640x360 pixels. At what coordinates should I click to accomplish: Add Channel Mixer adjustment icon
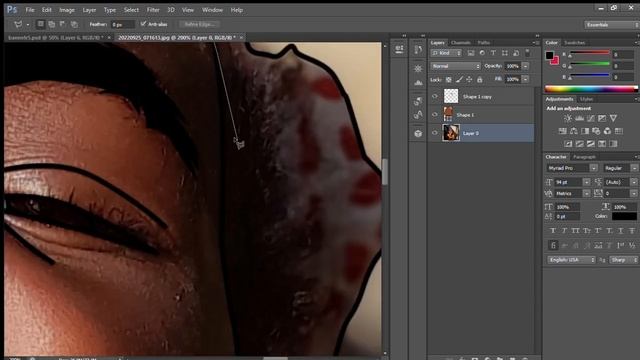[607, 131]
